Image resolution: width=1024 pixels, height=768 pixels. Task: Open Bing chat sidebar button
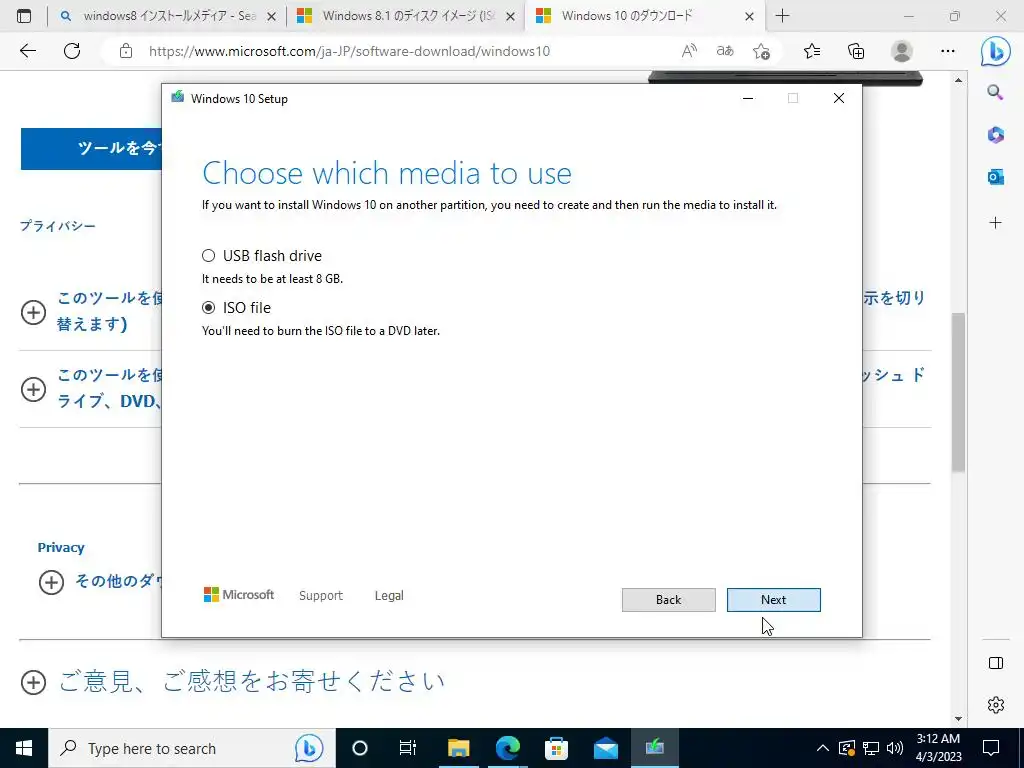[x=995, y=51]
